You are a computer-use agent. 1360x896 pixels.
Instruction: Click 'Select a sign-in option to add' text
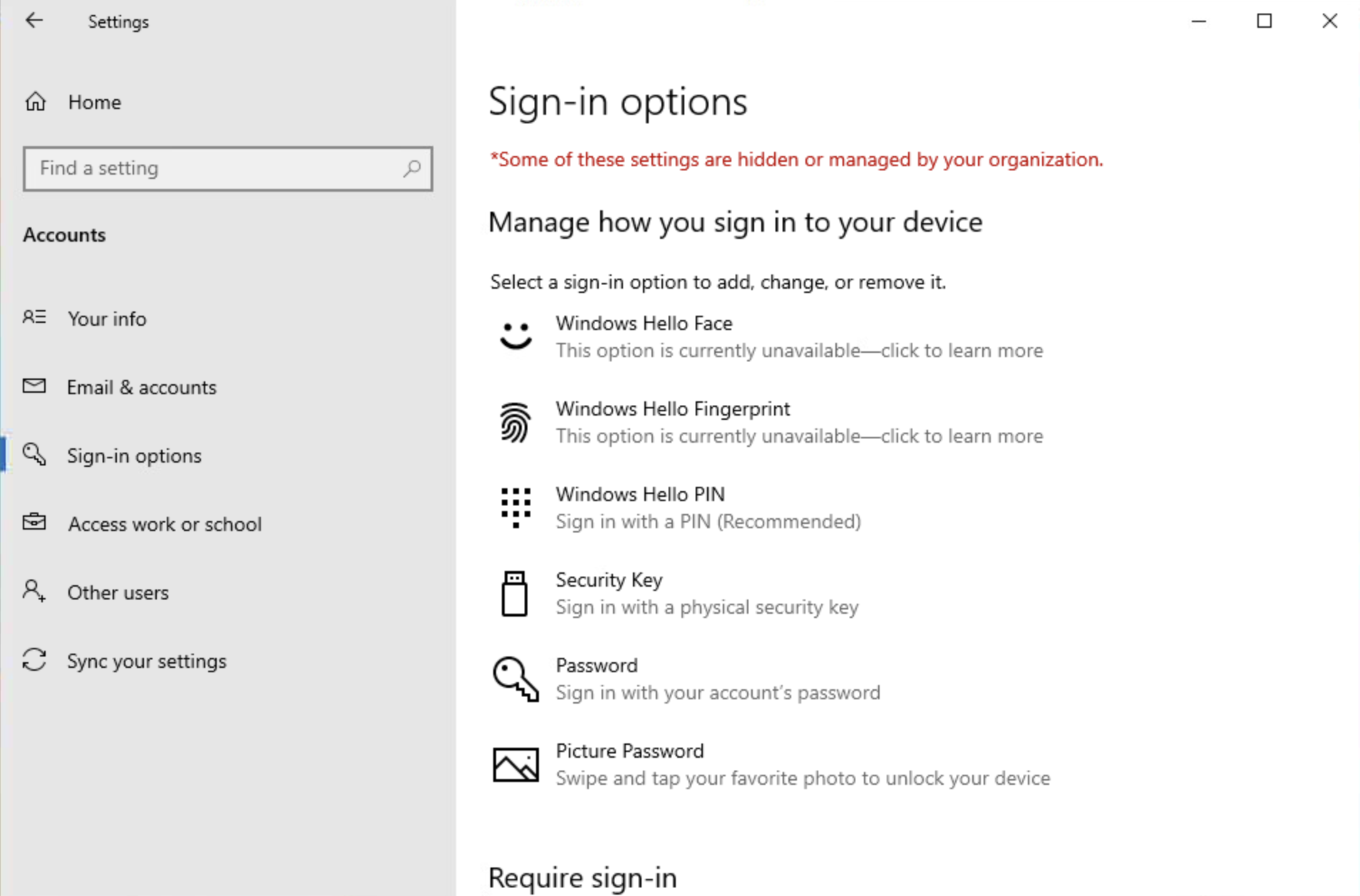[718, 282]
